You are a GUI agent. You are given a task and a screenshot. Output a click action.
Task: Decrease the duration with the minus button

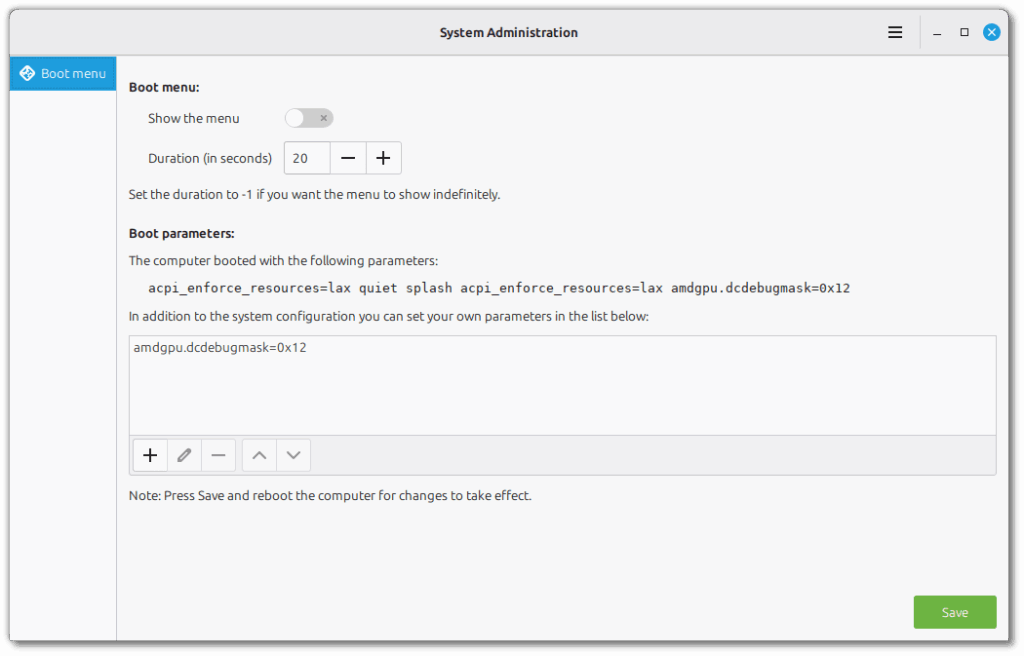(x=348, y=157)
